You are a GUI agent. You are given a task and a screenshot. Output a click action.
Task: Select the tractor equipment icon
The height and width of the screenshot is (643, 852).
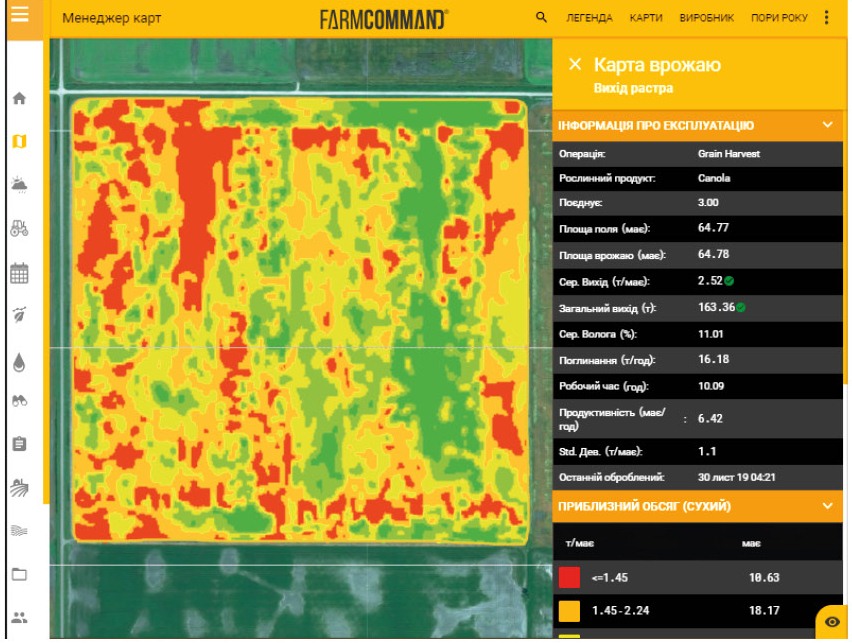19,227
